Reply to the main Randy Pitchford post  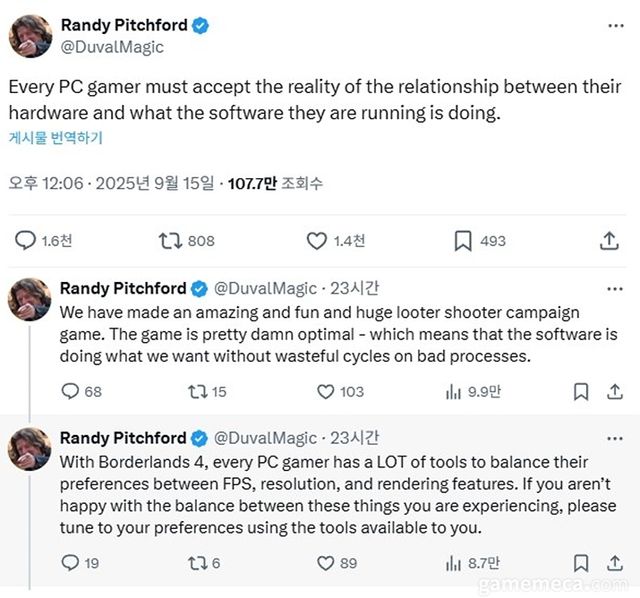26,241
